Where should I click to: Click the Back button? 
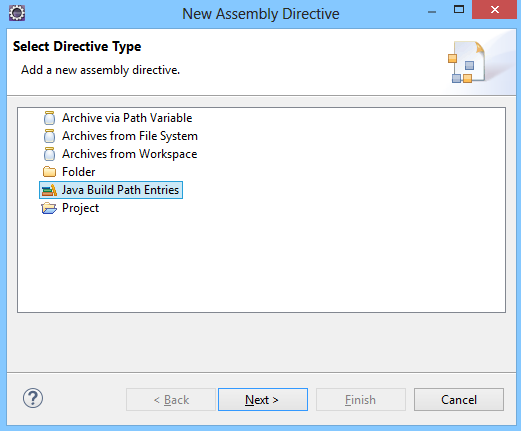pos(171,399)
